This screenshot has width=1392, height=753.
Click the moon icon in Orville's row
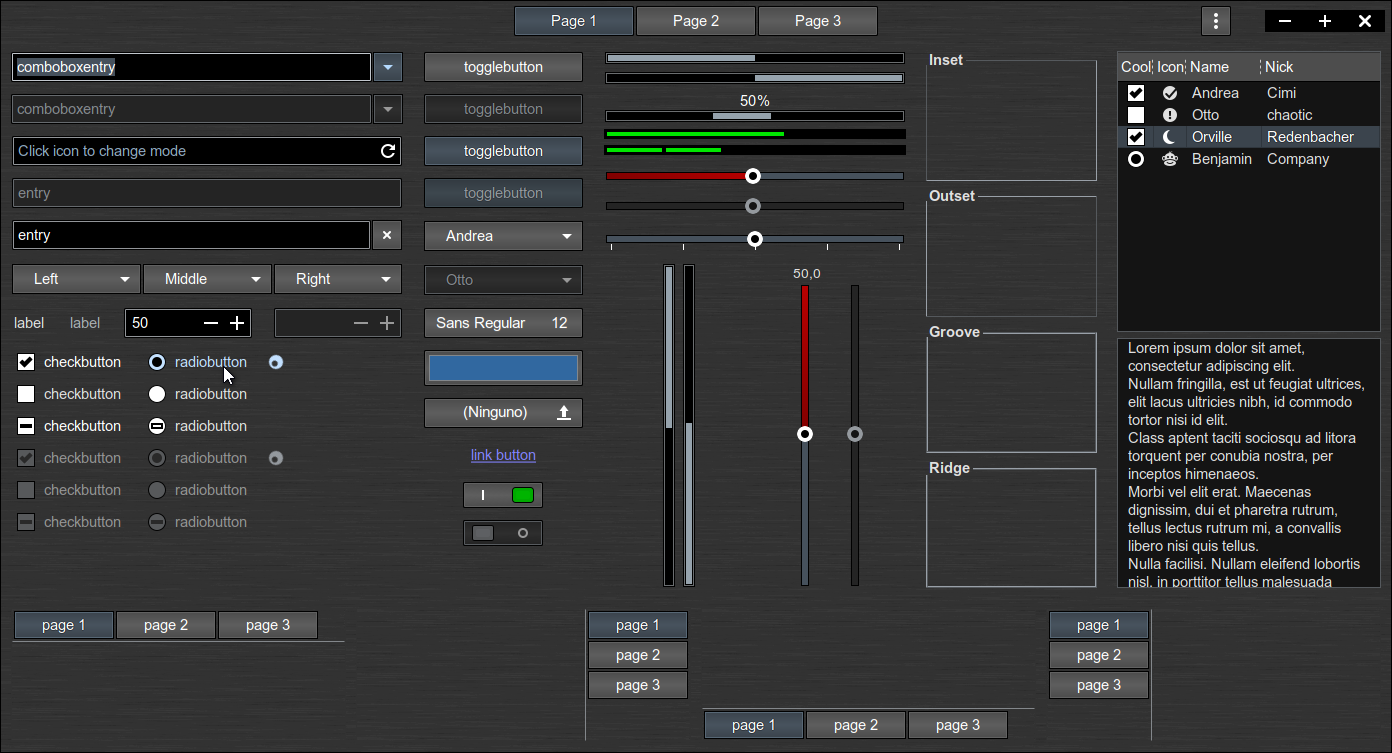[x=1170, y=137]
